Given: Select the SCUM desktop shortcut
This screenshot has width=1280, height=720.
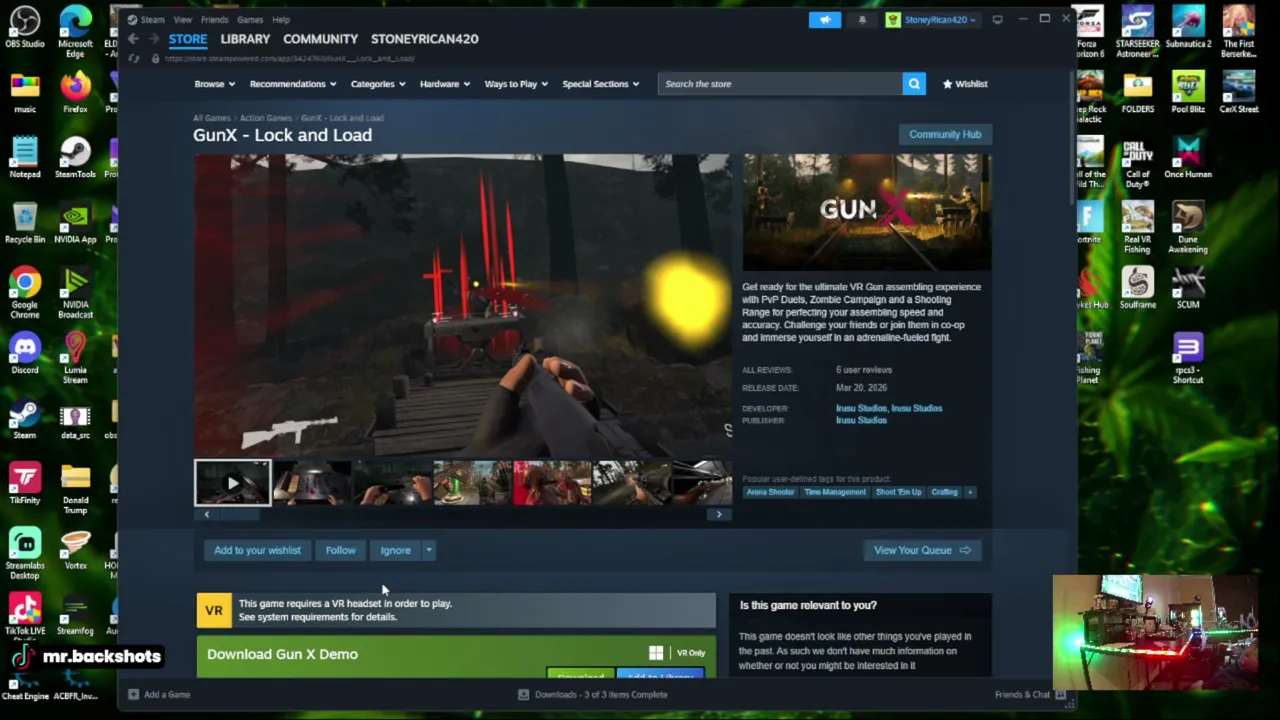Looking at the screenshot, I should pyautogui.click(x=1188, y=288).
